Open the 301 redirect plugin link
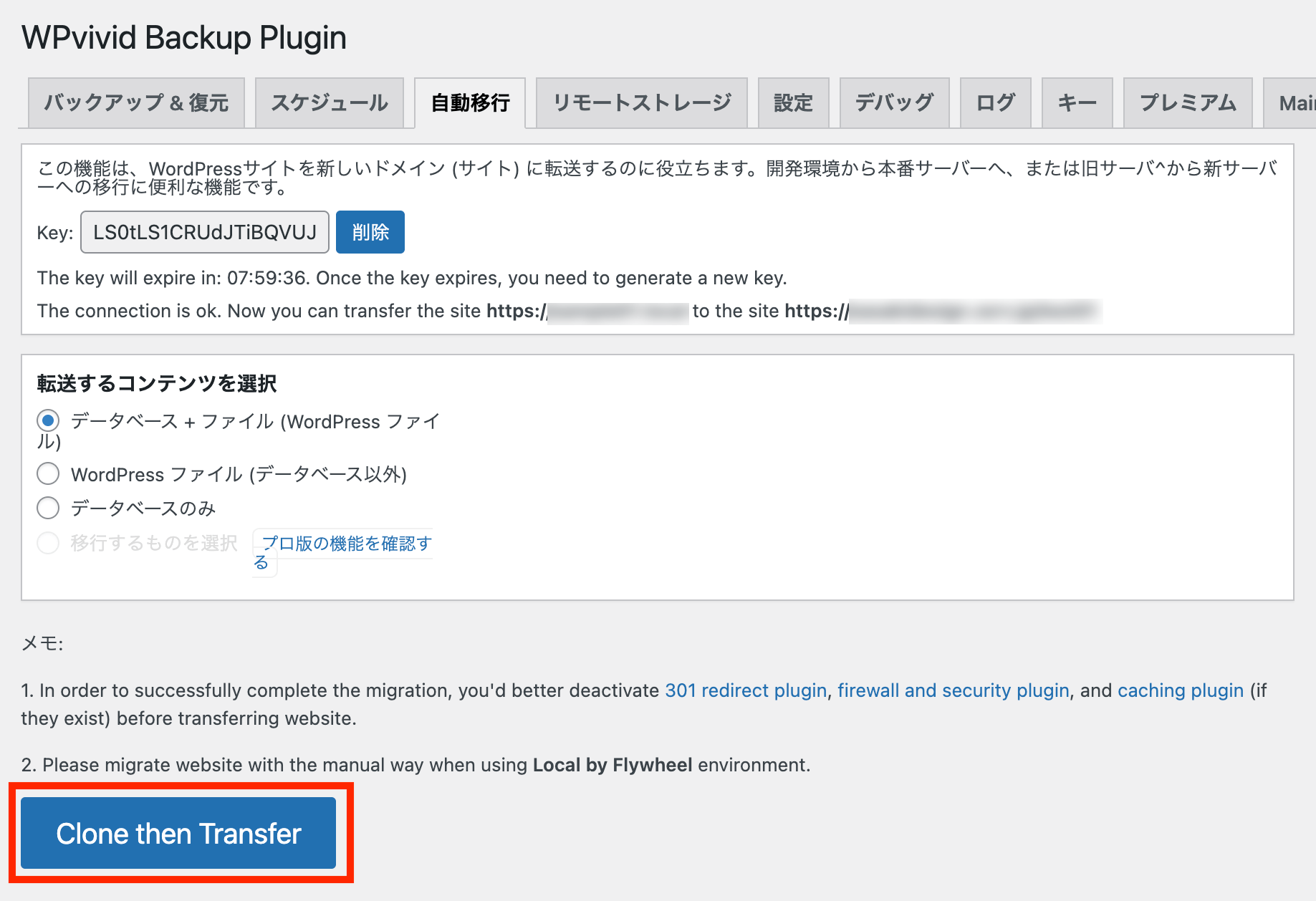This screenshot has height=901, width=1316. pos(746,690)
